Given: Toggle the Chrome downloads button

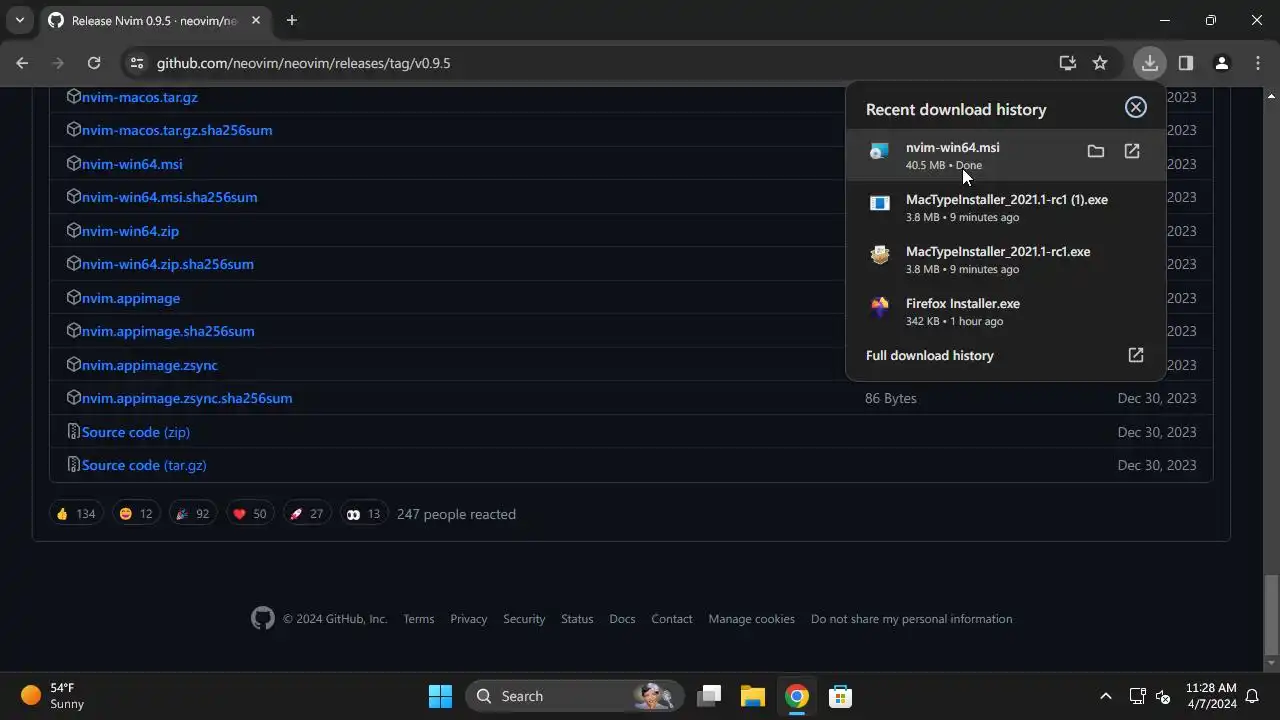Looking at the screenshot, I should 1150,63.
